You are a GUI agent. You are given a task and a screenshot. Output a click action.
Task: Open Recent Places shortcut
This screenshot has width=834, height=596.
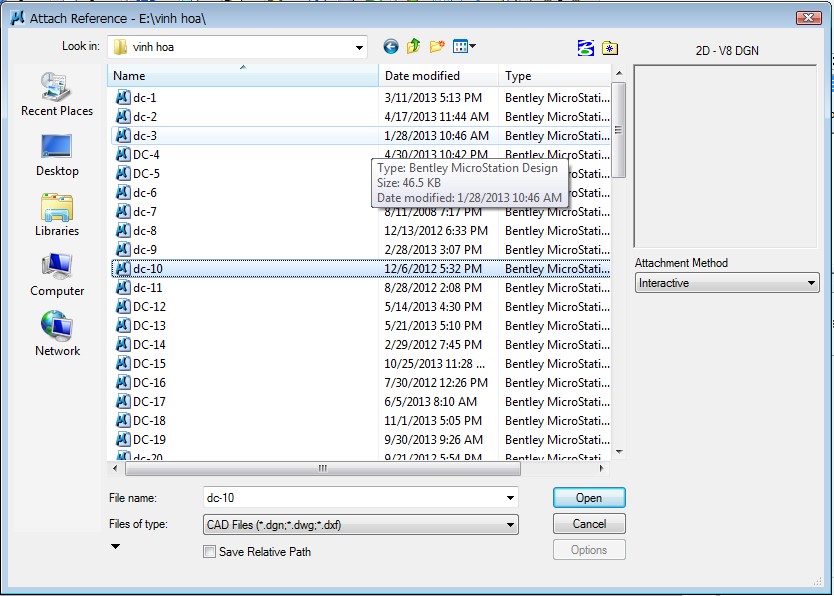click(x=57, y=96)
